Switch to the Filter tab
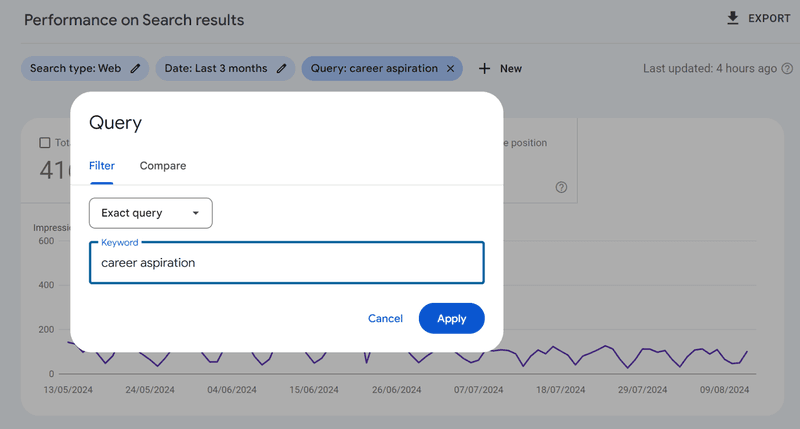 coord(102,166)
